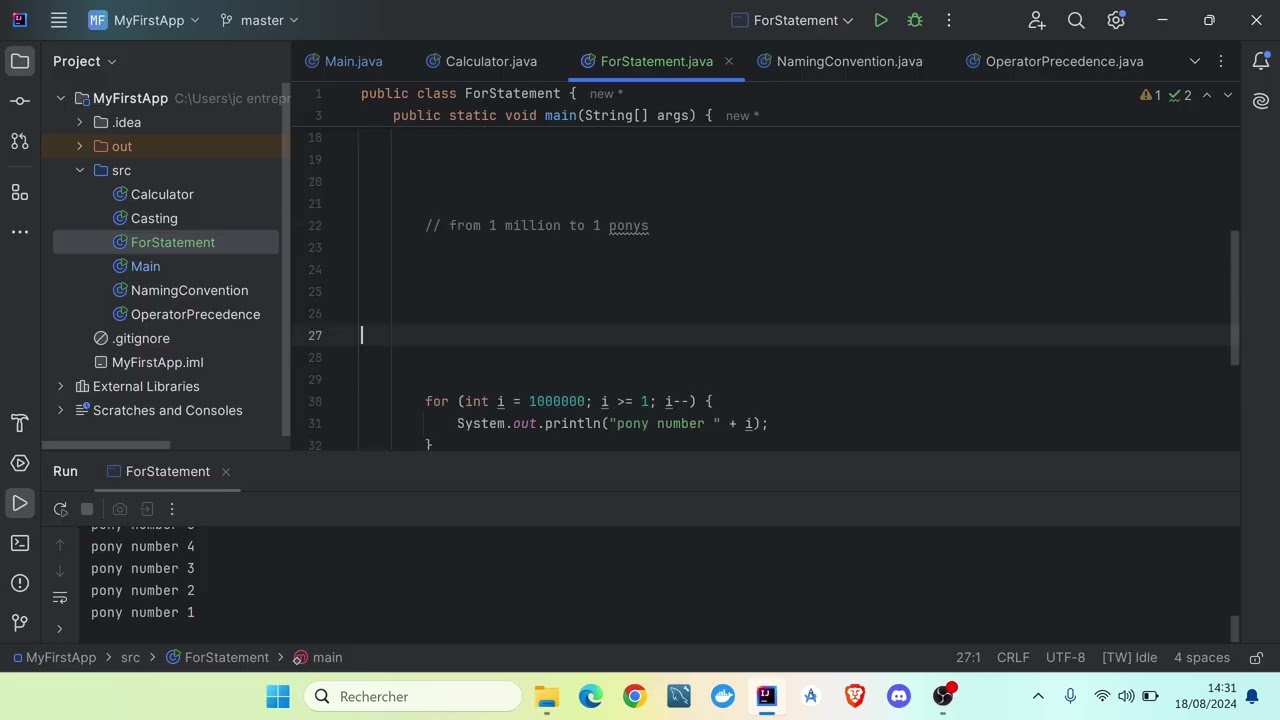
Task: Show the hidden editor tabs dropdown
Action: (1194, 61)
